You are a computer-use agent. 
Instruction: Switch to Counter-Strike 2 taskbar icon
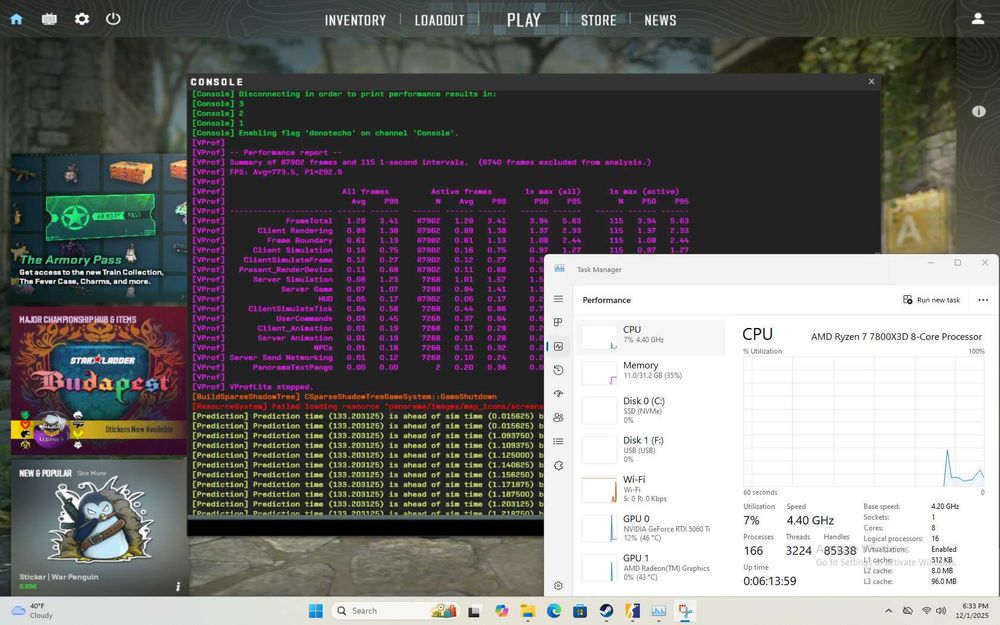[x=632, y=611]
